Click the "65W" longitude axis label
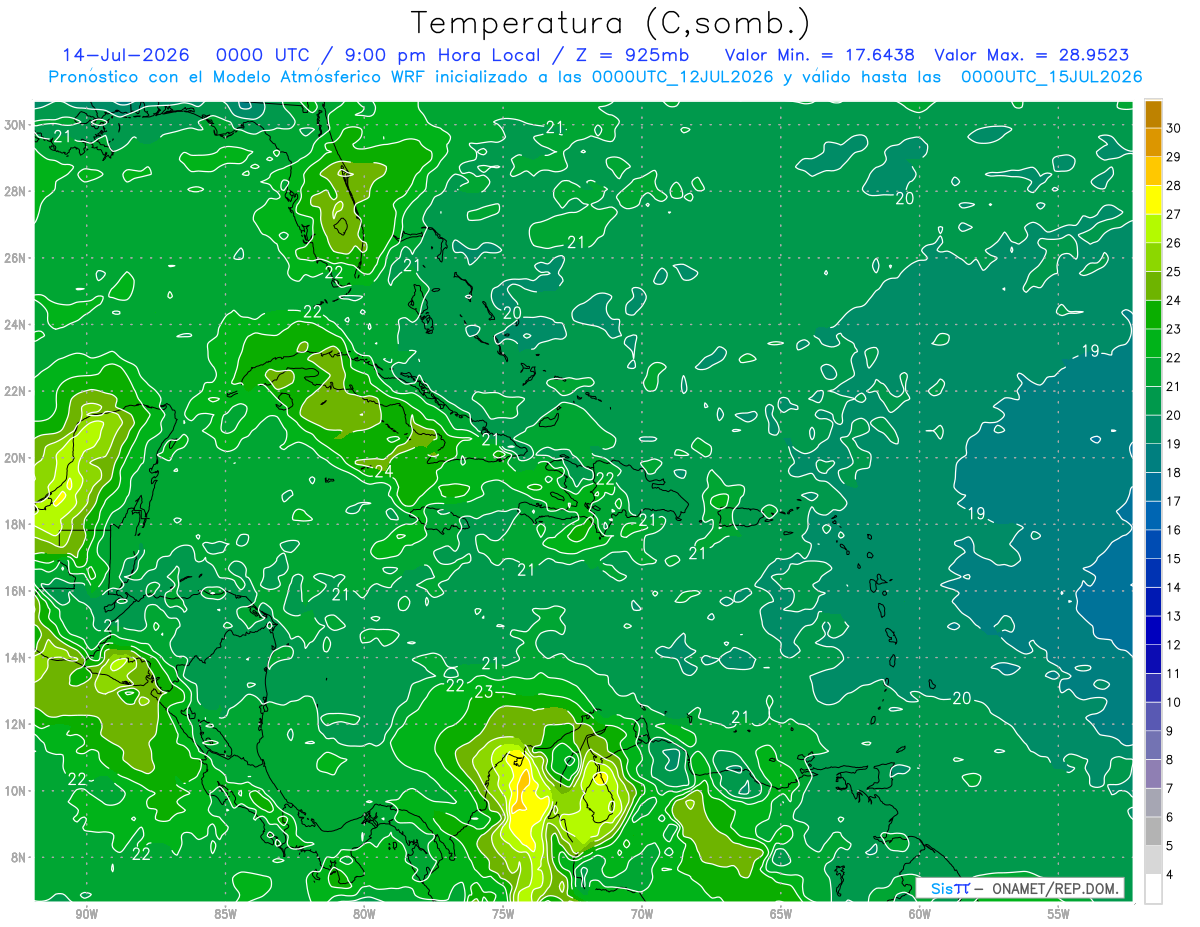This screenshot has height=927, width=1200. tap(781, 913)
